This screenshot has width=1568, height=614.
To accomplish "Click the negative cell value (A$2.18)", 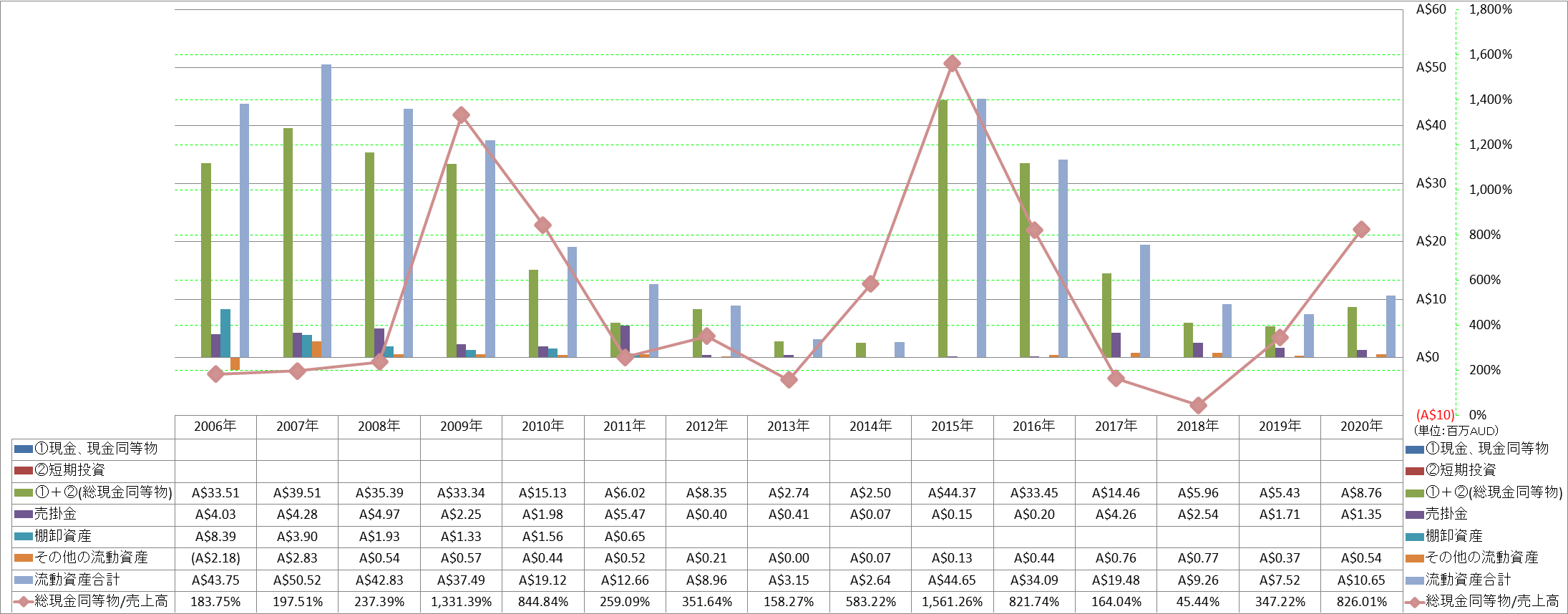I will [215, 558].
